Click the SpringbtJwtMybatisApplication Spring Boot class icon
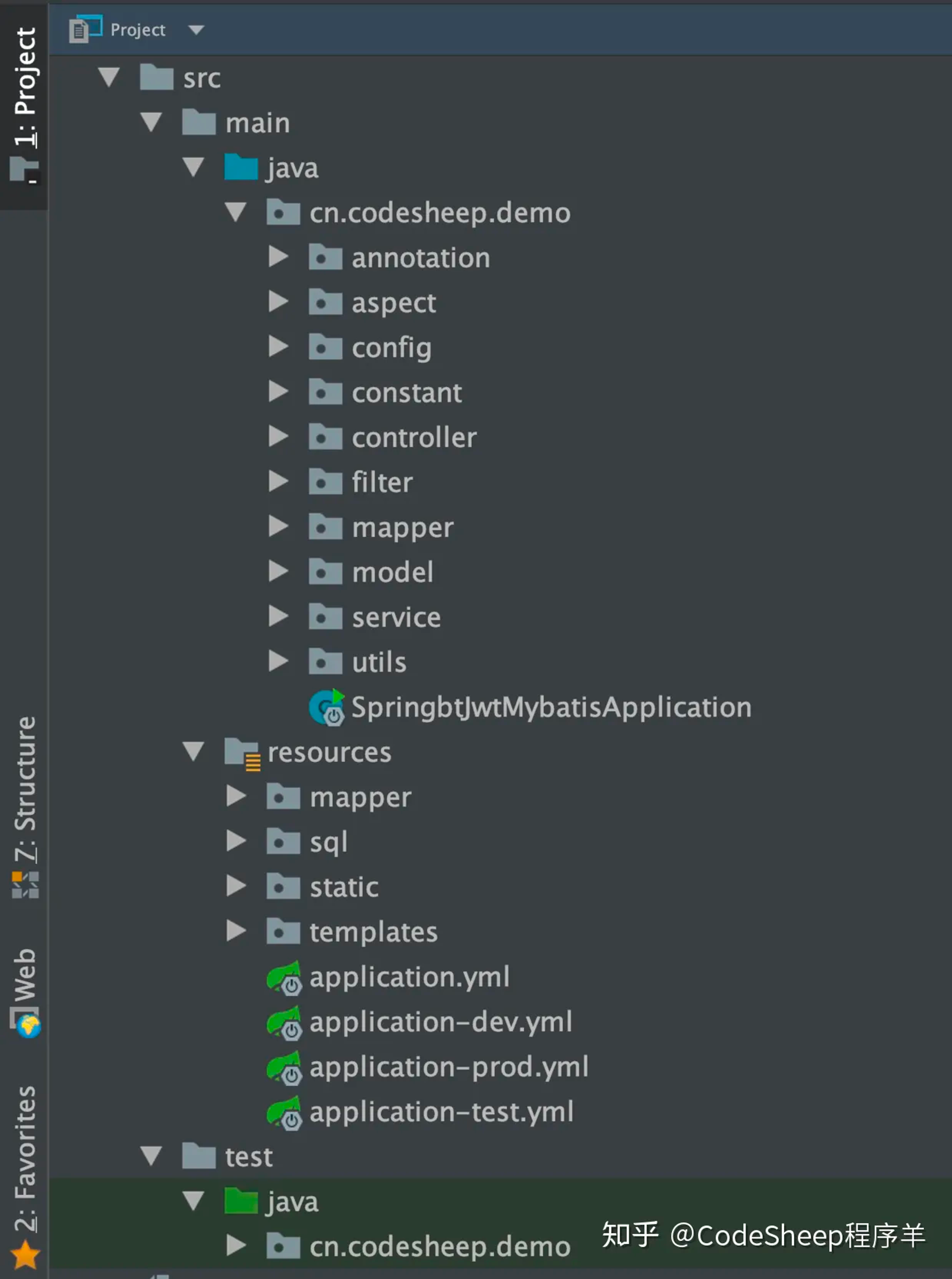 pyautogui.click(x=327, y=707)
